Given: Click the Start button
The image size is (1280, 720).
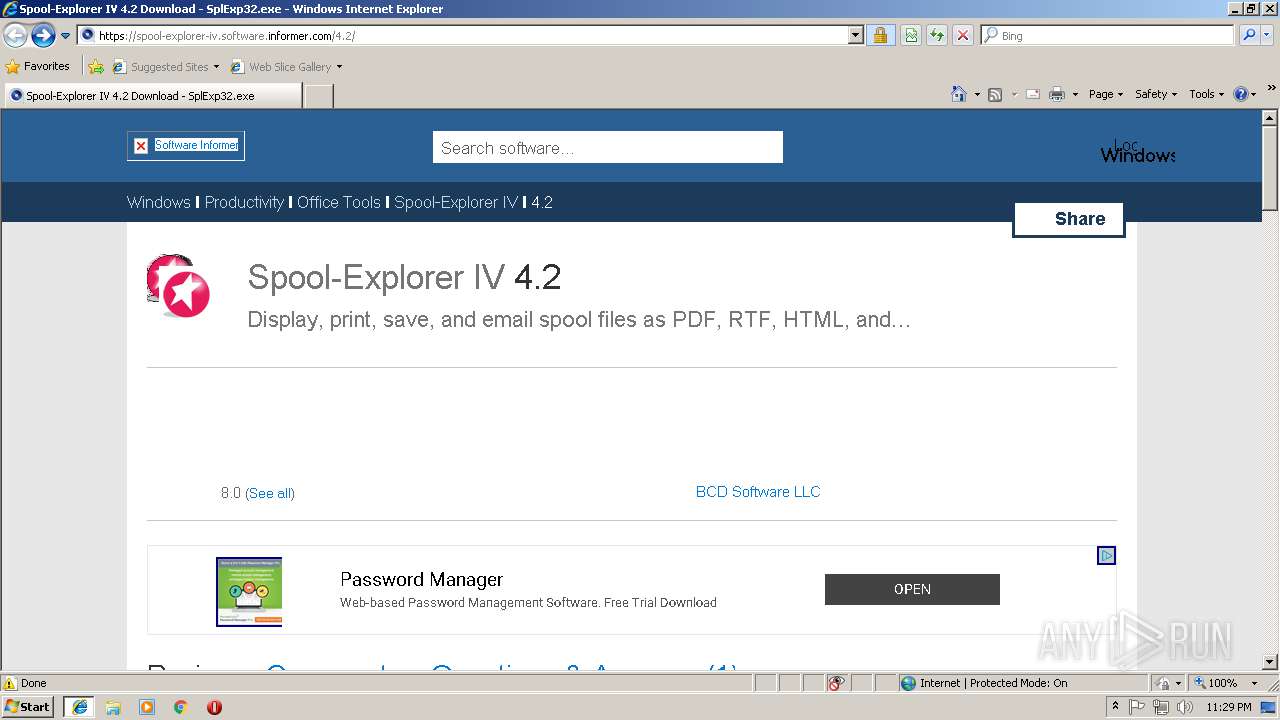Looking at the screenshot, I should pos(28,706).
